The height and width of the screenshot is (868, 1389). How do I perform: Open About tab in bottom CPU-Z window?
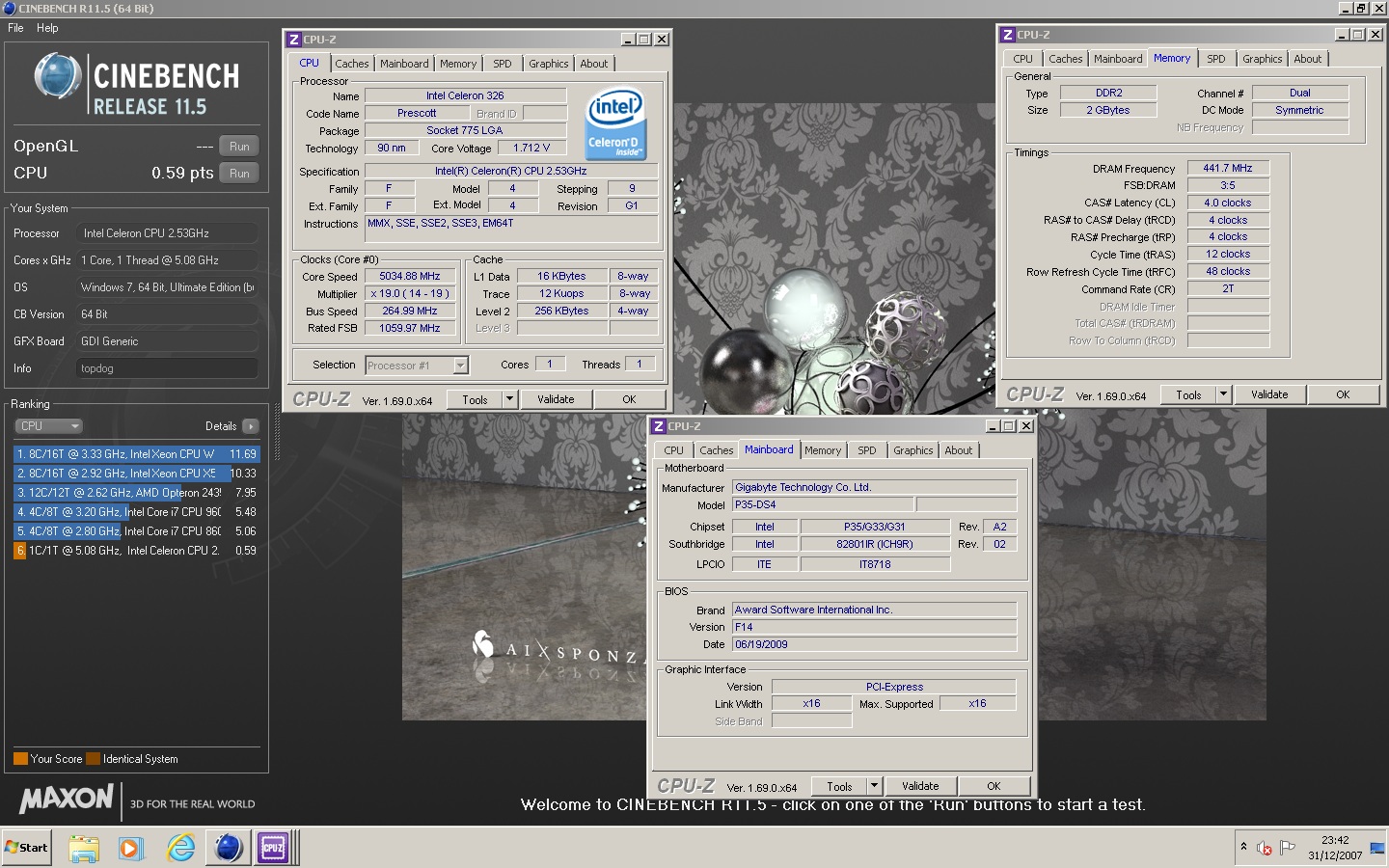click(959, 450)
